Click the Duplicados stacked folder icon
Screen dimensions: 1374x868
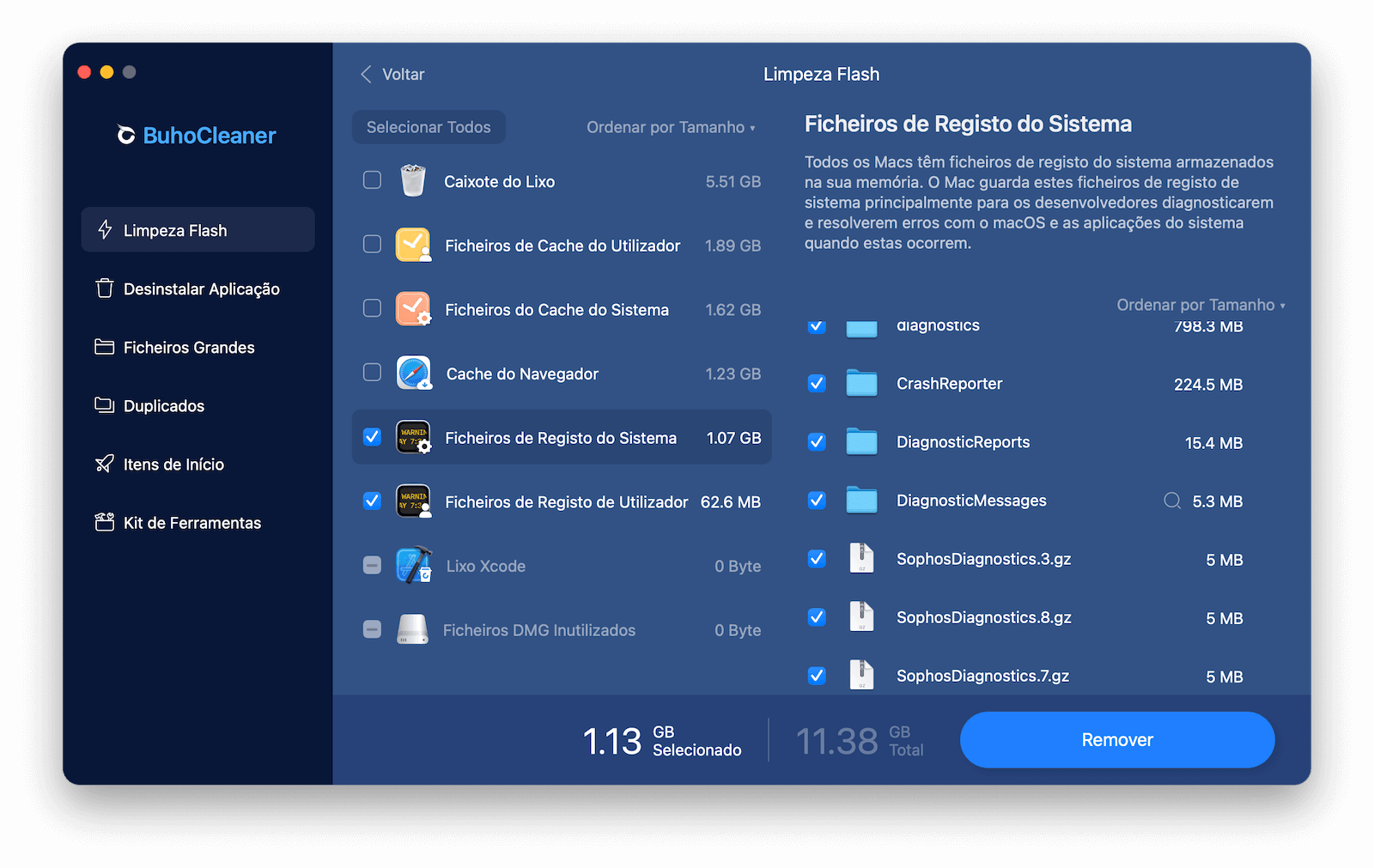tap(105, 405)
